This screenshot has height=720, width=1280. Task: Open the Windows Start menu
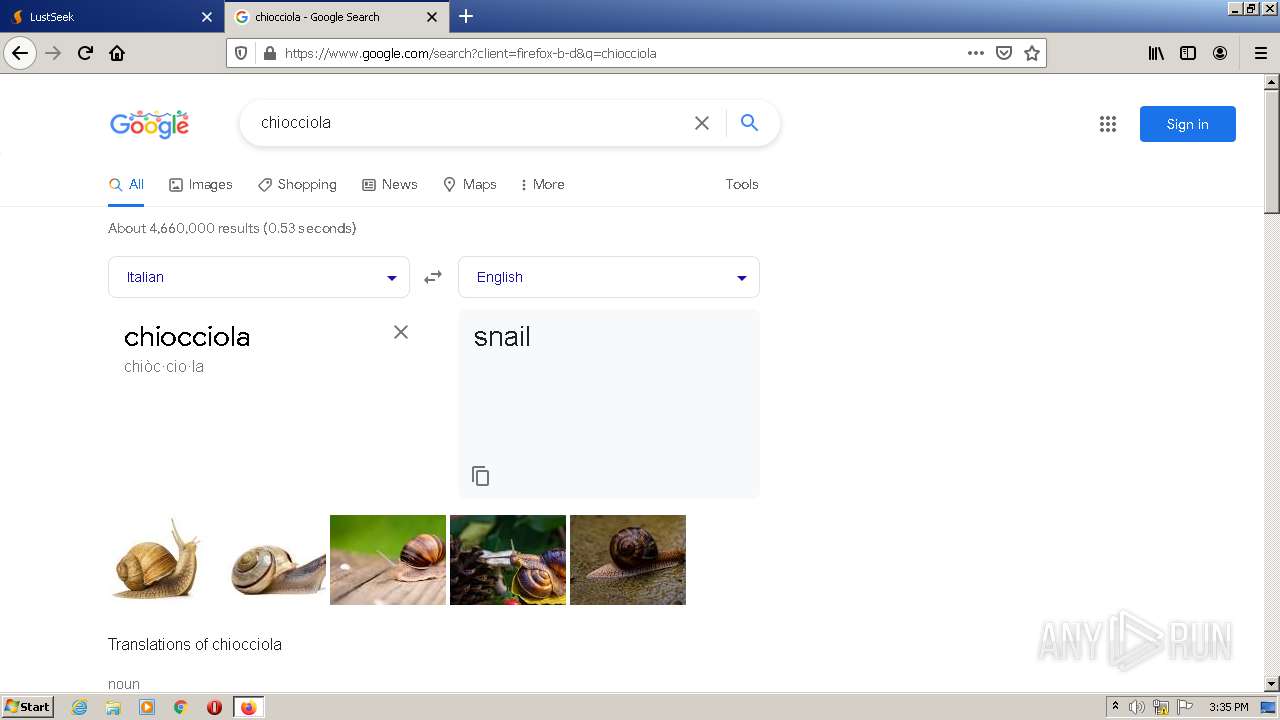28,707
